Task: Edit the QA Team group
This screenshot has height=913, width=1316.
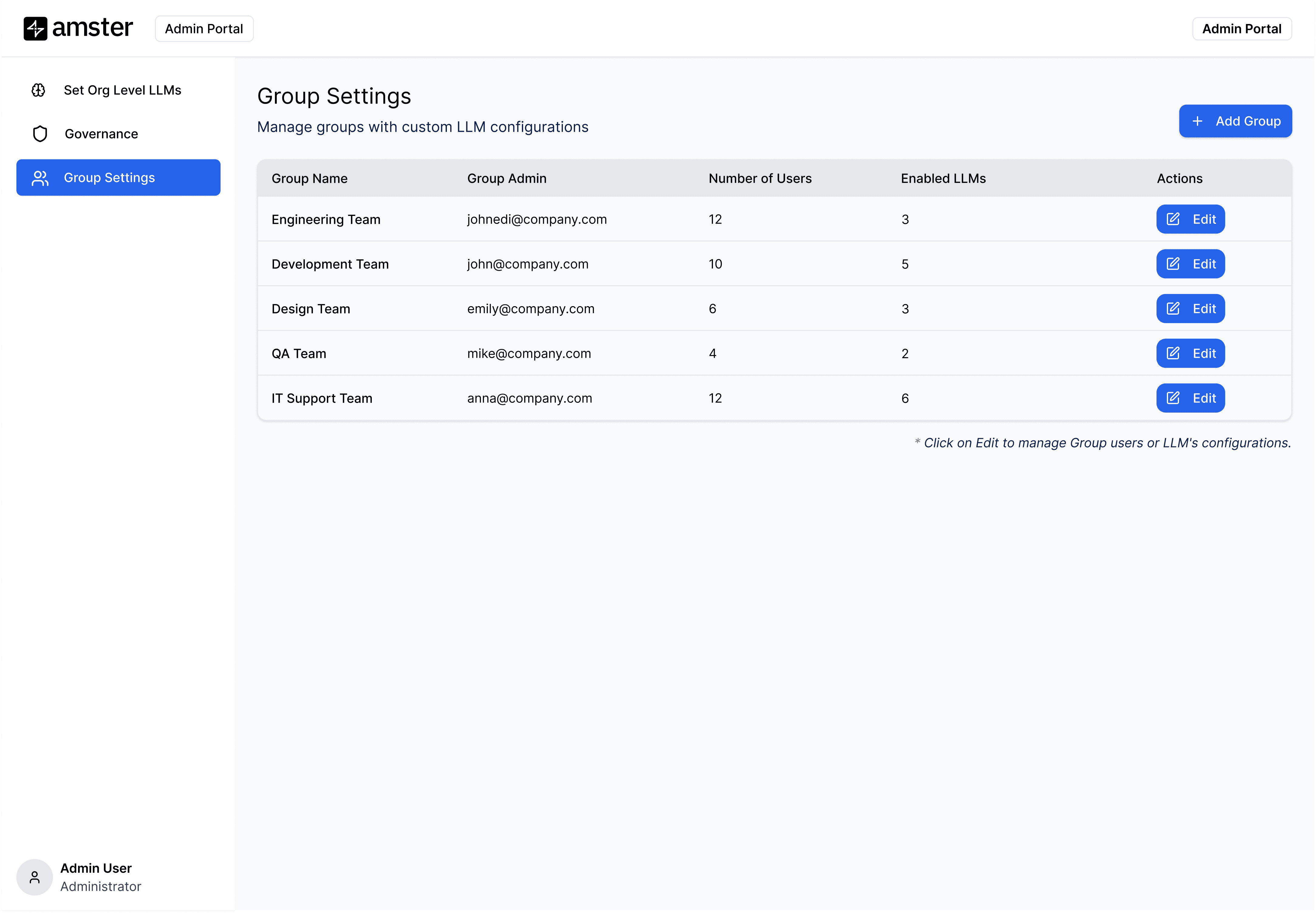Action: [1190, 354]
